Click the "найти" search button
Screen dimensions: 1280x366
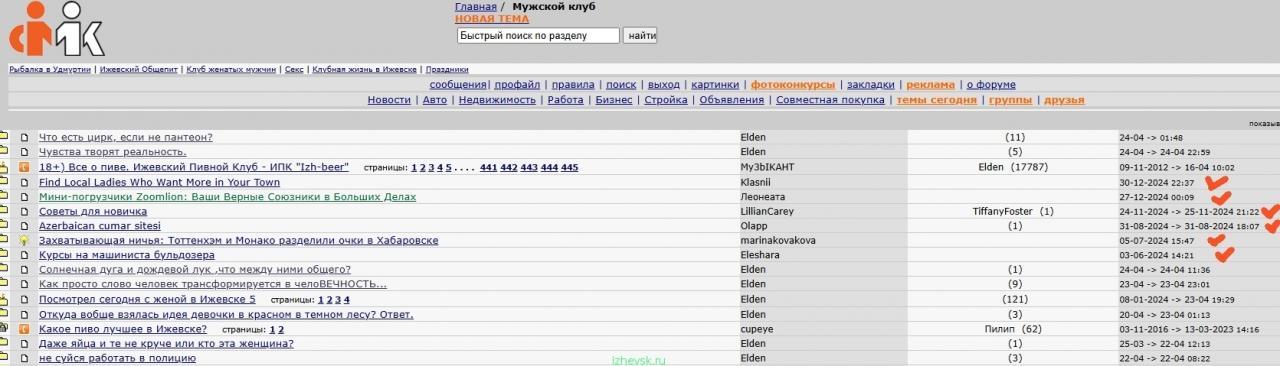tap(640, 36)
